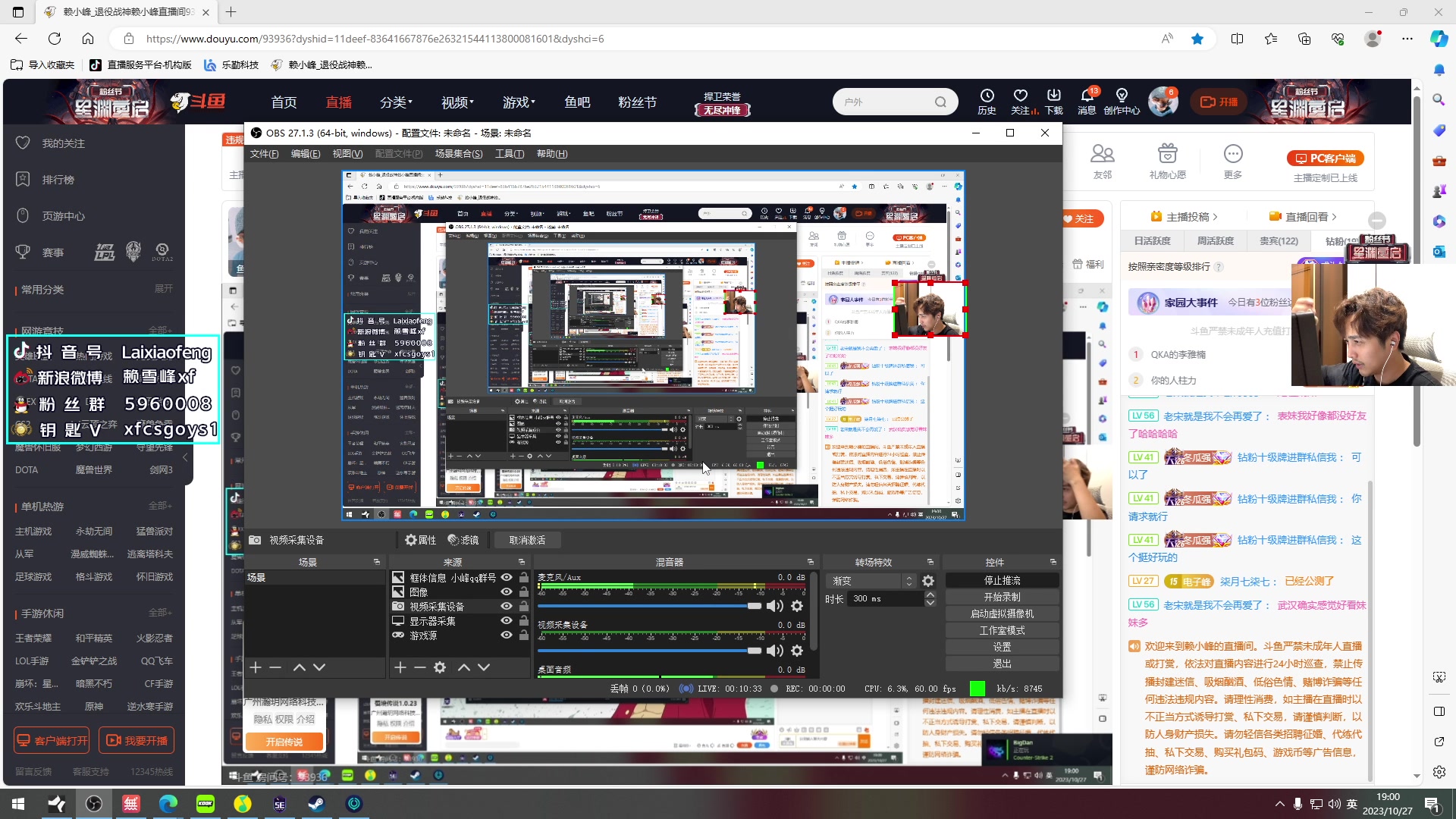The width and height of the screenshot is (1456, 819).
Task: Remove the selected scene with minus button
Action: click(x=275, y=667)
